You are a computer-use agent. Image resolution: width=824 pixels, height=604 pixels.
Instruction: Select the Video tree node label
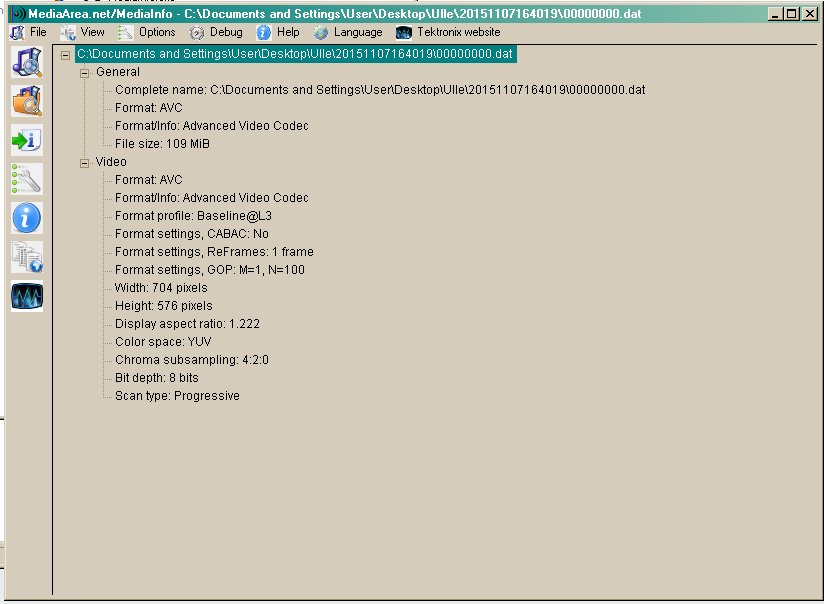click(x=111, y=162)
